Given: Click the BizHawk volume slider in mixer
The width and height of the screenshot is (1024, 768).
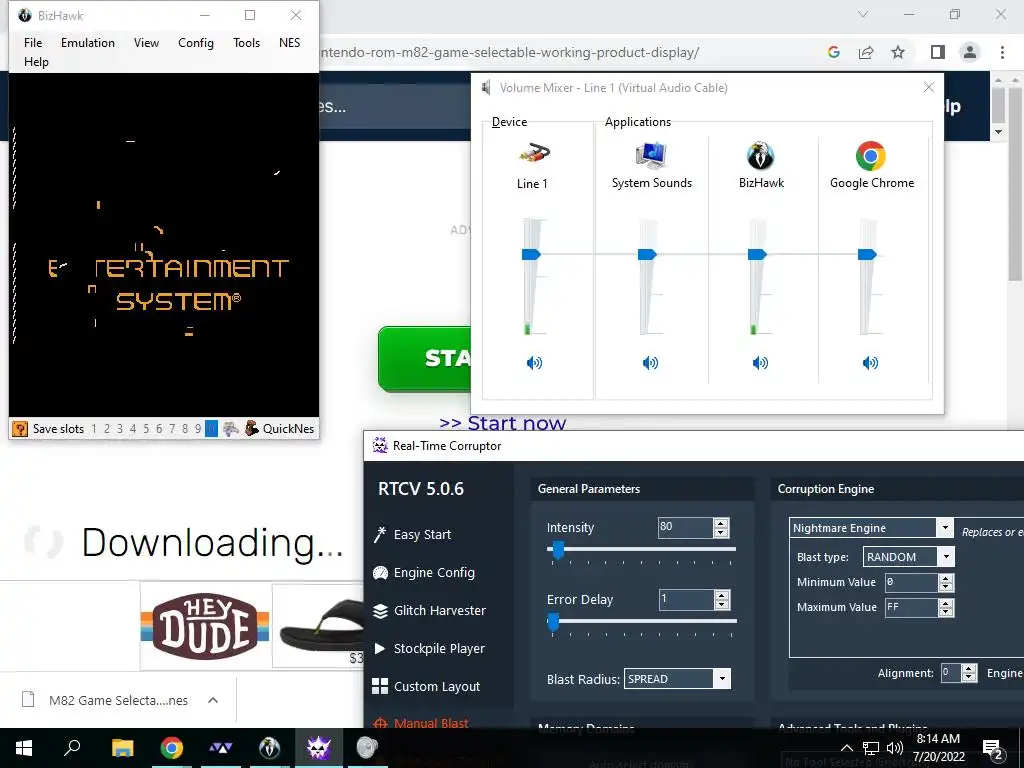Looking at the screenshot, I should (x=758, y=254).
